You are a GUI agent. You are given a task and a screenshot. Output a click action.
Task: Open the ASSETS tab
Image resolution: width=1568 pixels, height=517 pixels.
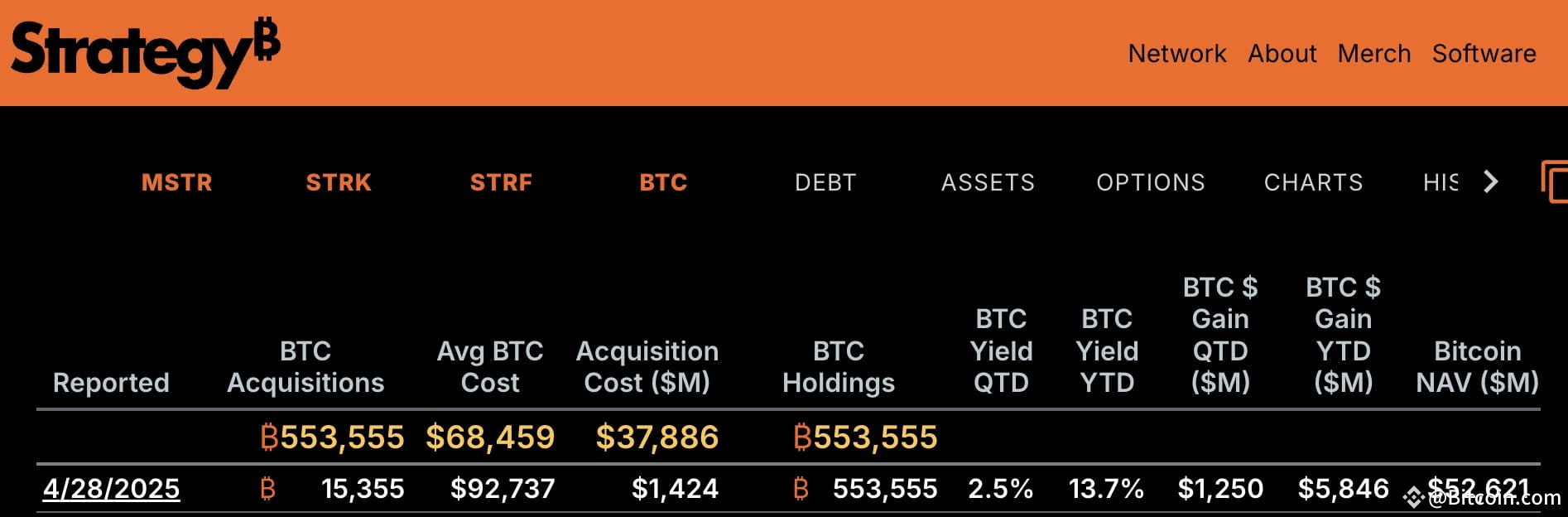click(x=988, y=182)
